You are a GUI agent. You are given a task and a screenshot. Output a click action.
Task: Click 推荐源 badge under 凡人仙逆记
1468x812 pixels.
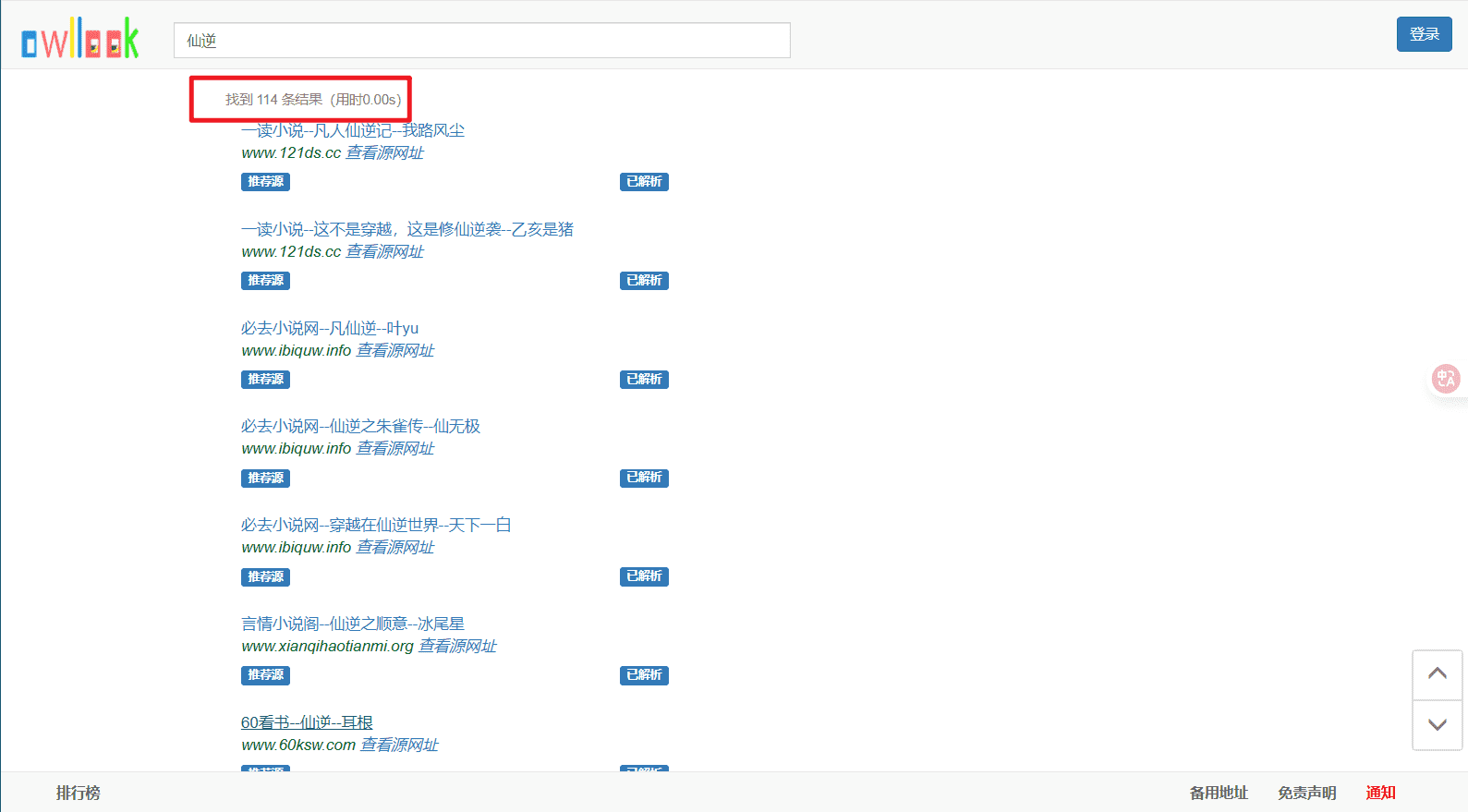(x=266, y=182)
